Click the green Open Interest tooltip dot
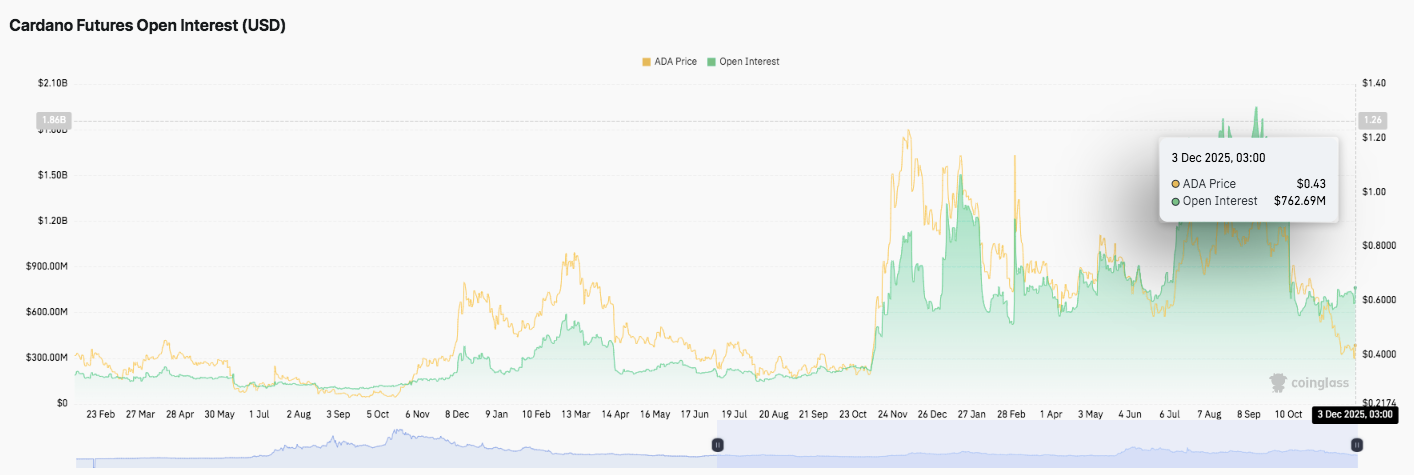Viewport: 1414px width, 475px height. (1176, 201)
